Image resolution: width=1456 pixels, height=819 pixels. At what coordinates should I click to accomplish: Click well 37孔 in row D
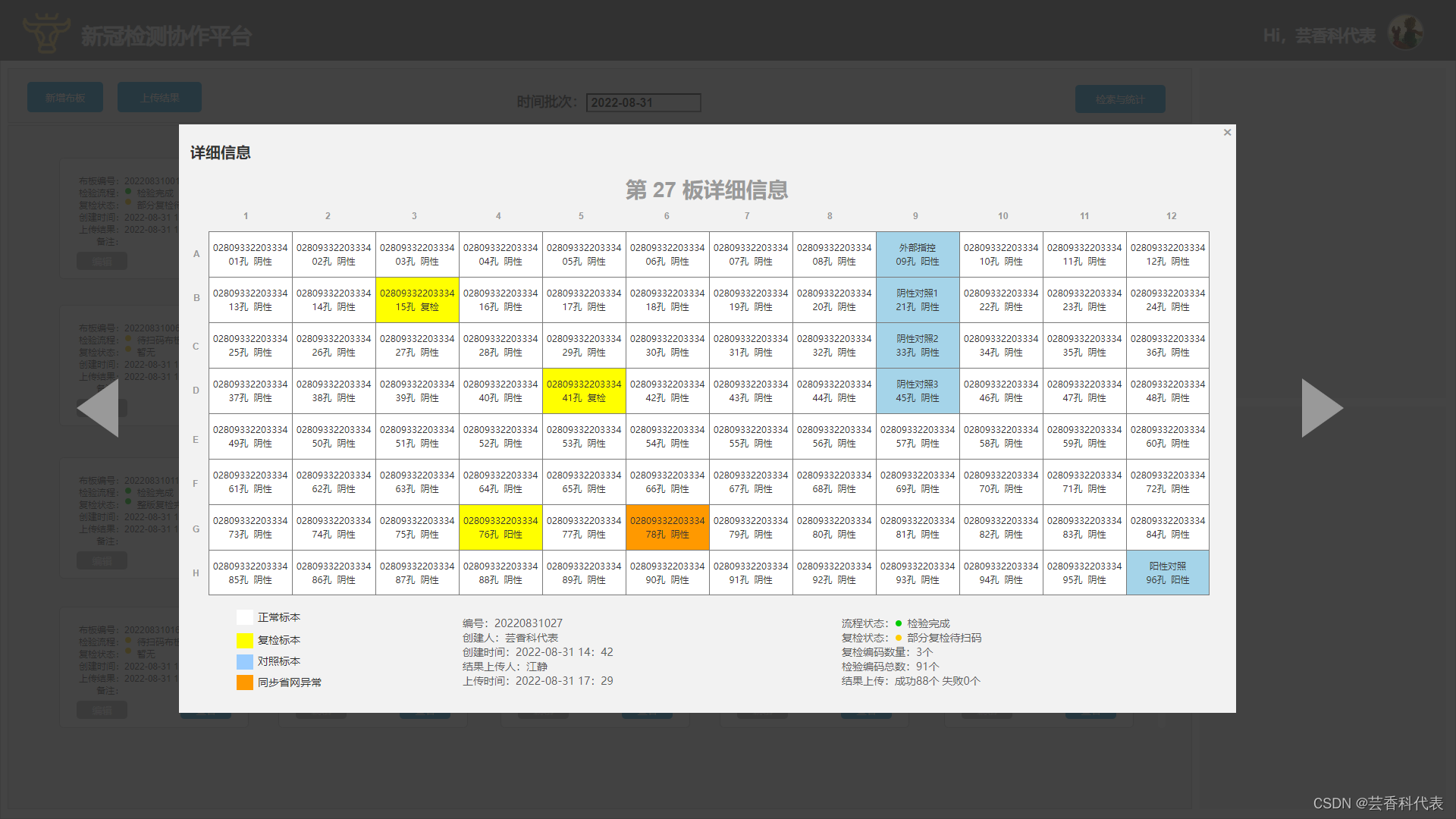pyautogui.click(x=250, y=391)
